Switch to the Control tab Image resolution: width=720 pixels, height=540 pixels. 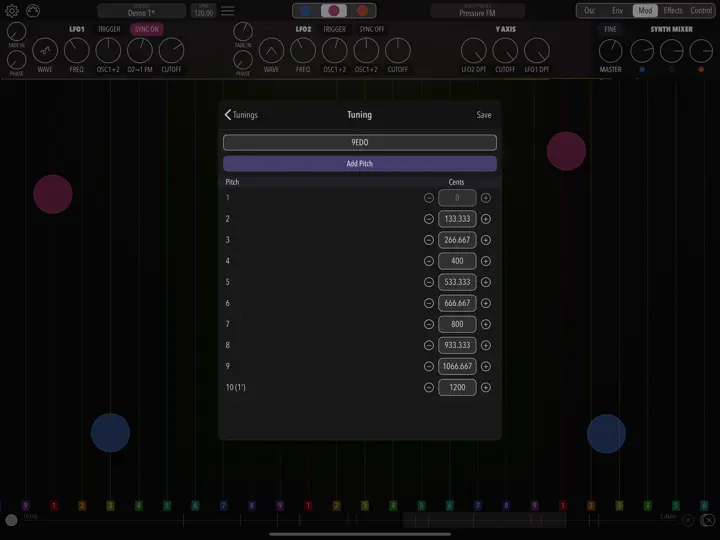701,11
